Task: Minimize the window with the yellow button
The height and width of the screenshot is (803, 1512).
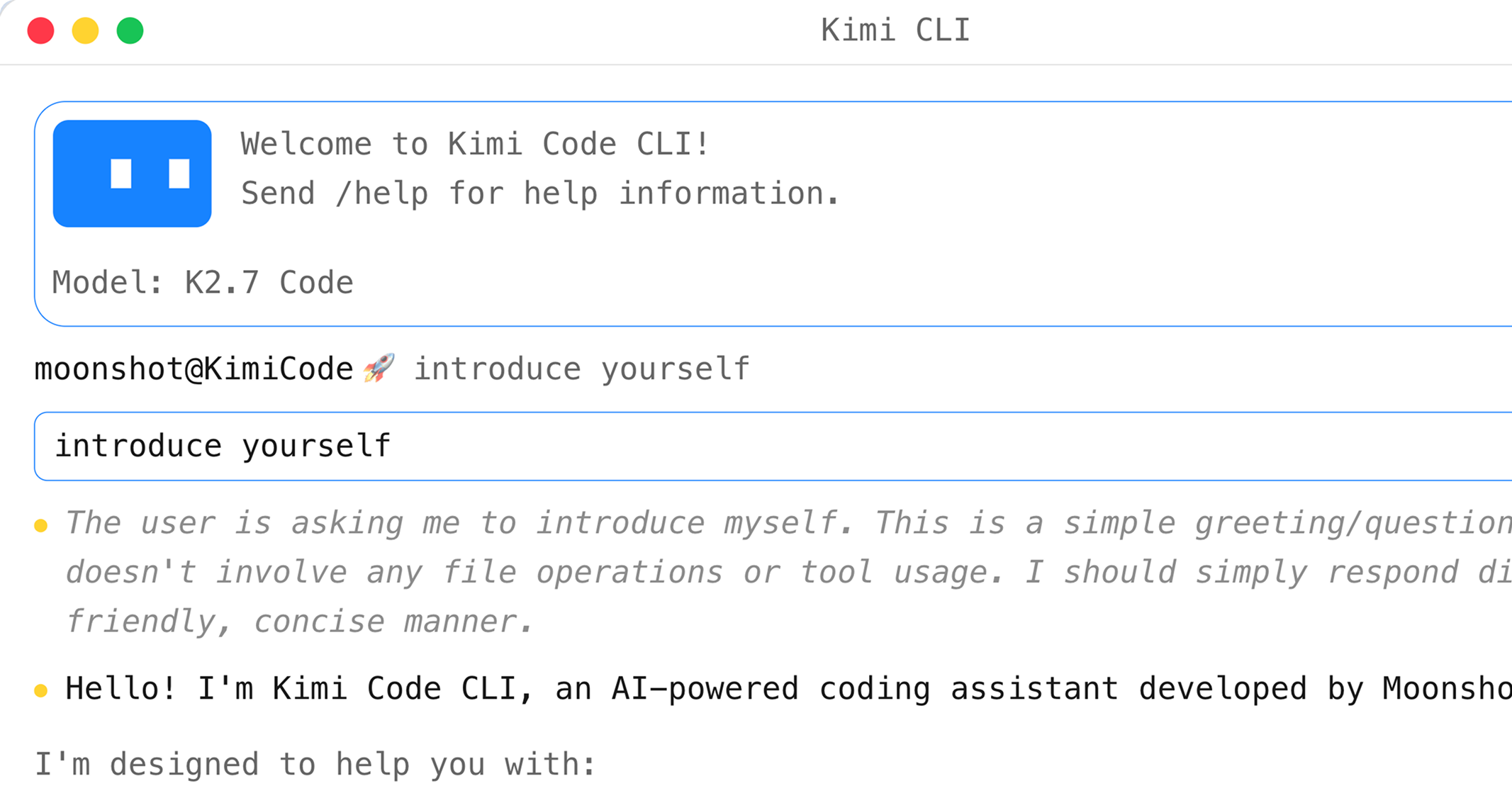Action: (x=85, y=31)
